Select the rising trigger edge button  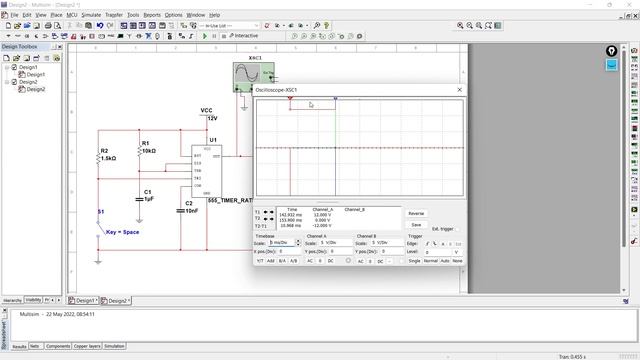click(x=427, y=244)
